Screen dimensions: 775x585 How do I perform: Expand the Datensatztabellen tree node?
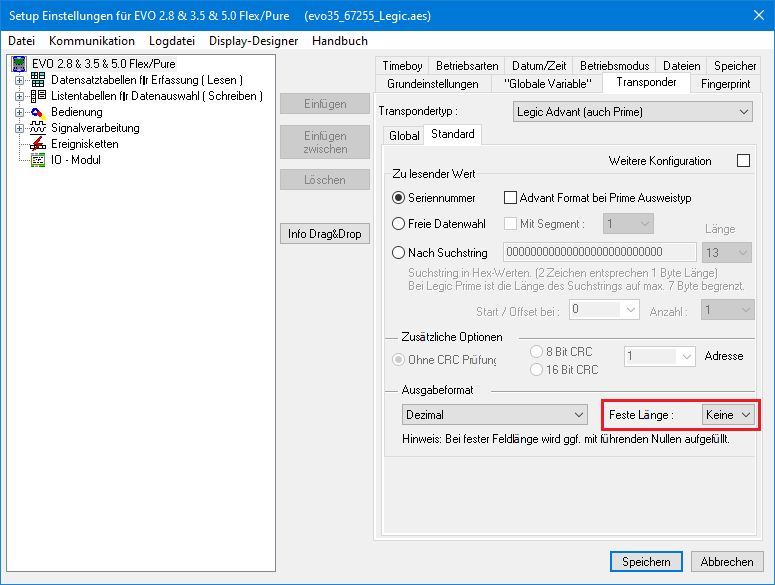(19, 80)
